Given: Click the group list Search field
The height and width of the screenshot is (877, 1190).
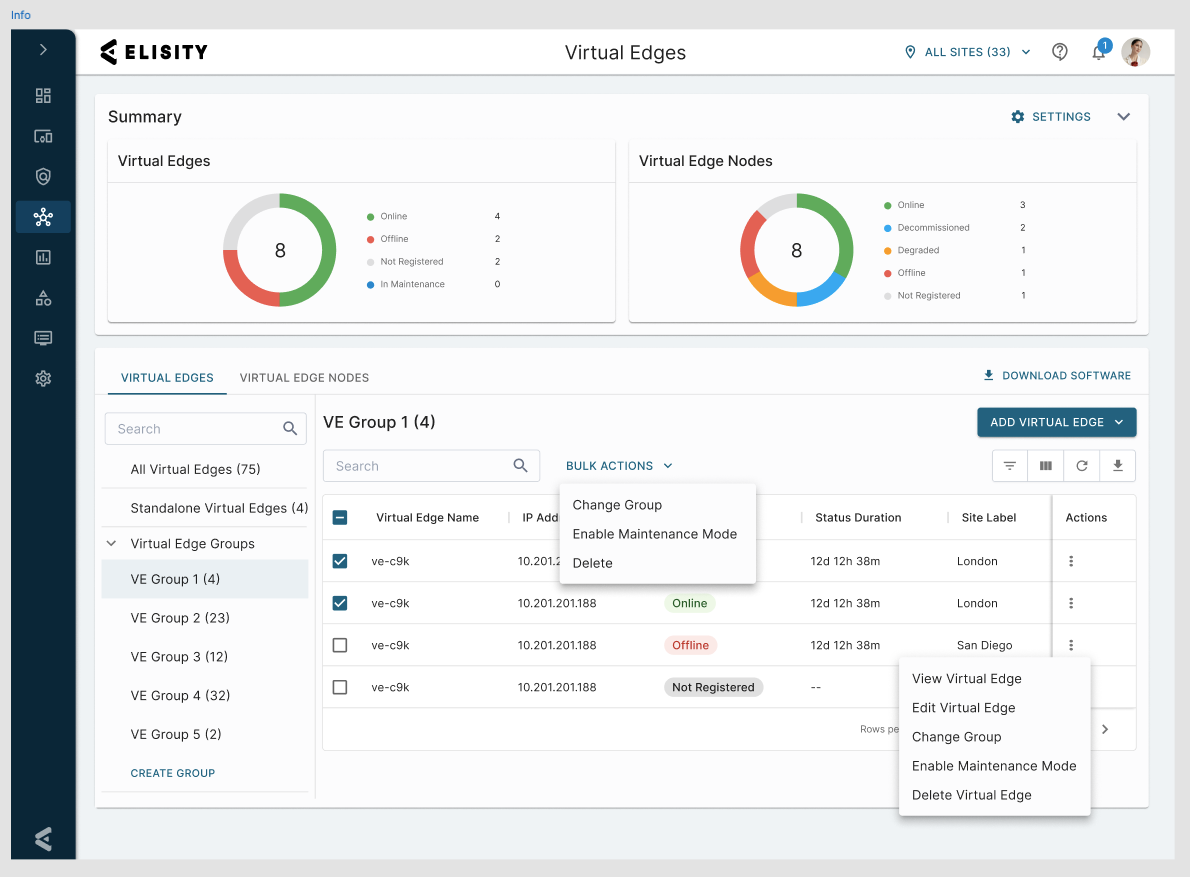Looking at the screenshot, I should [x=206, y=429].
